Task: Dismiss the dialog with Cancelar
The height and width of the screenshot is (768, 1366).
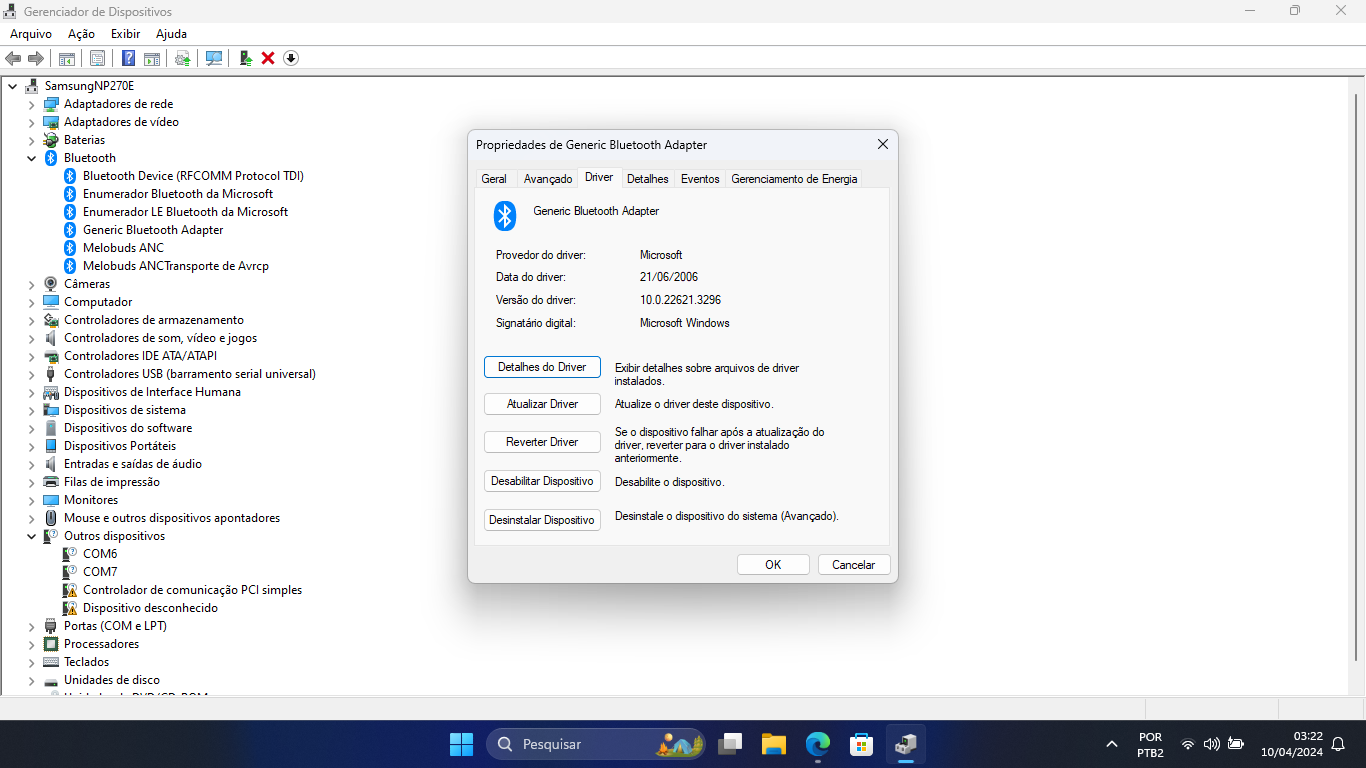Action: coord(854,565)
